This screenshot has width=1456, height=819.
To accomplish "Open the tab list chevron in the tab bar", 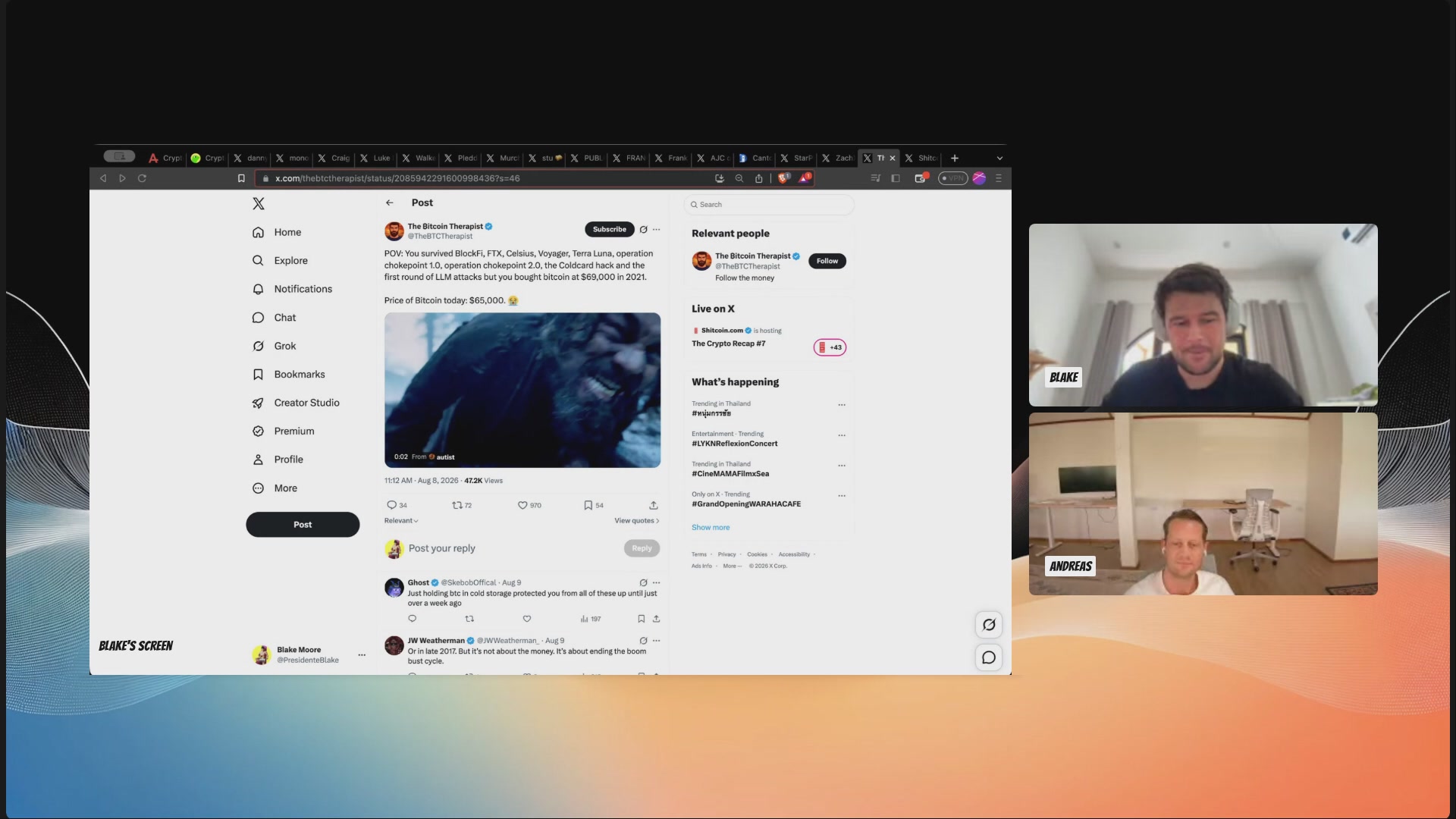I will (x=999, y=158).
